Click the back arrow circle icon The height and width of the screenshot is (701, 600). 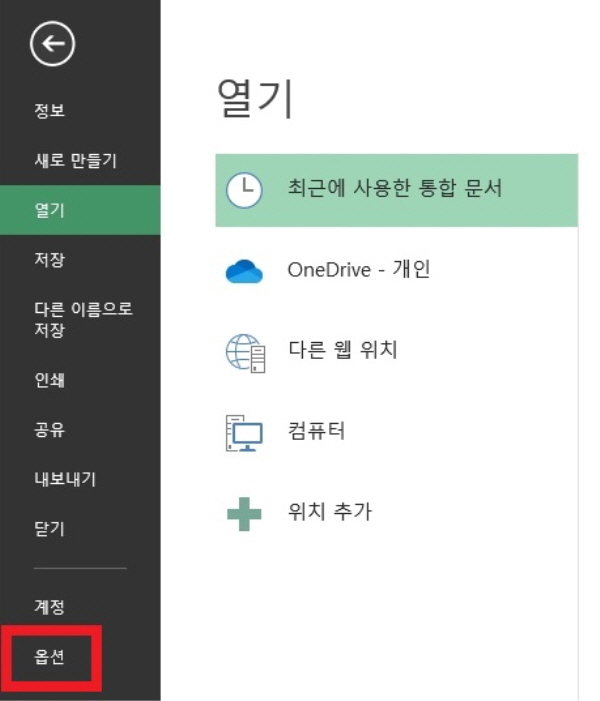52,44
